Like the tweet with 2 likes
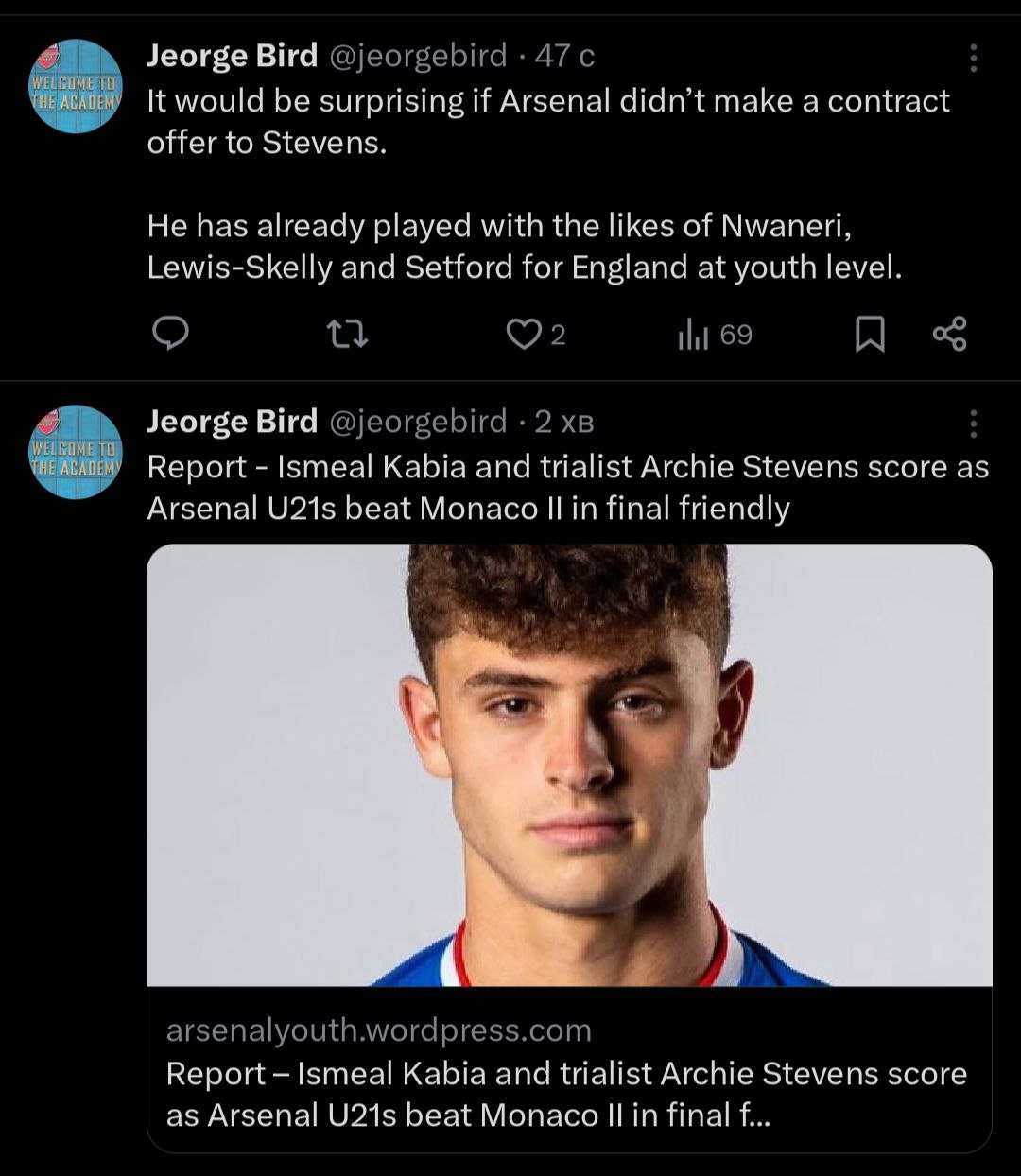This screenshot has width=1021, height=1176. click(523, 334)
